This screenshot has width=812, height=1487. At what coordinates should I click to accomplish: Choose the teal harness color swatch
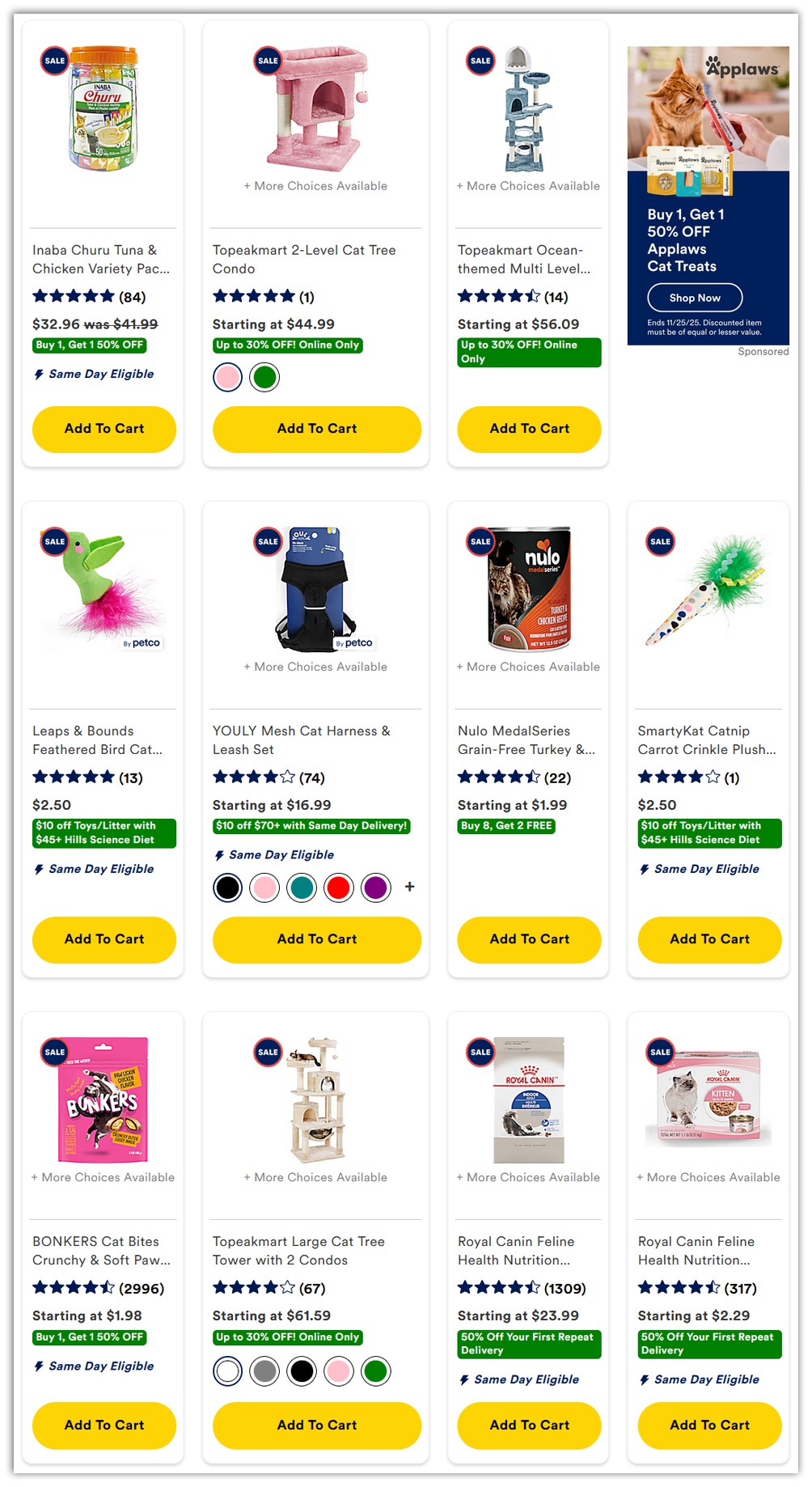(x=302, y=888)
